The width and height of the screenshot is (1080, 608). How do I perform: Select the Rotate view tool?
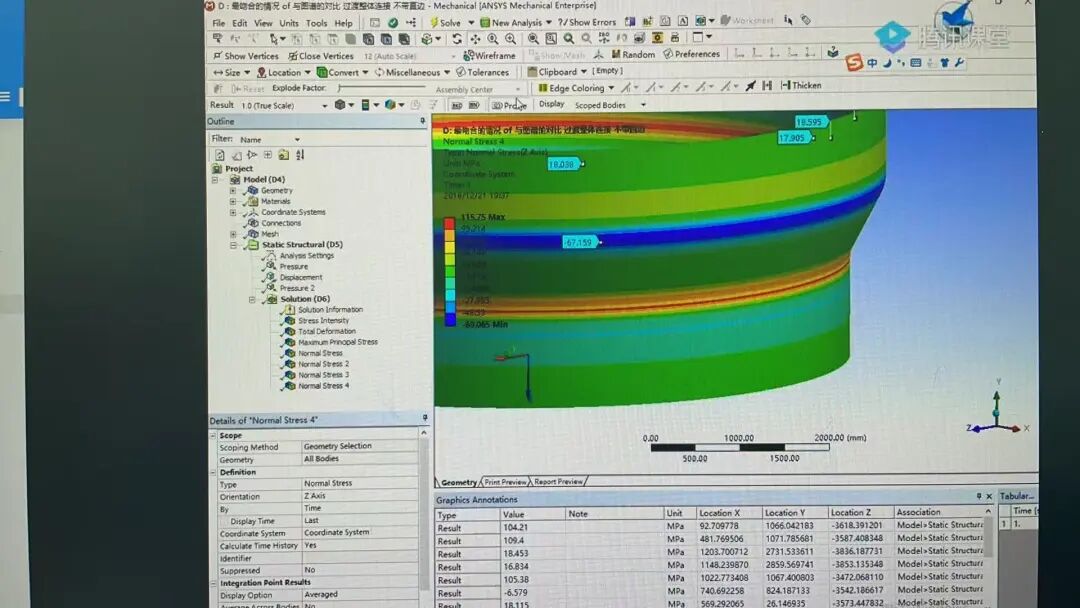(x=457, y=39)
